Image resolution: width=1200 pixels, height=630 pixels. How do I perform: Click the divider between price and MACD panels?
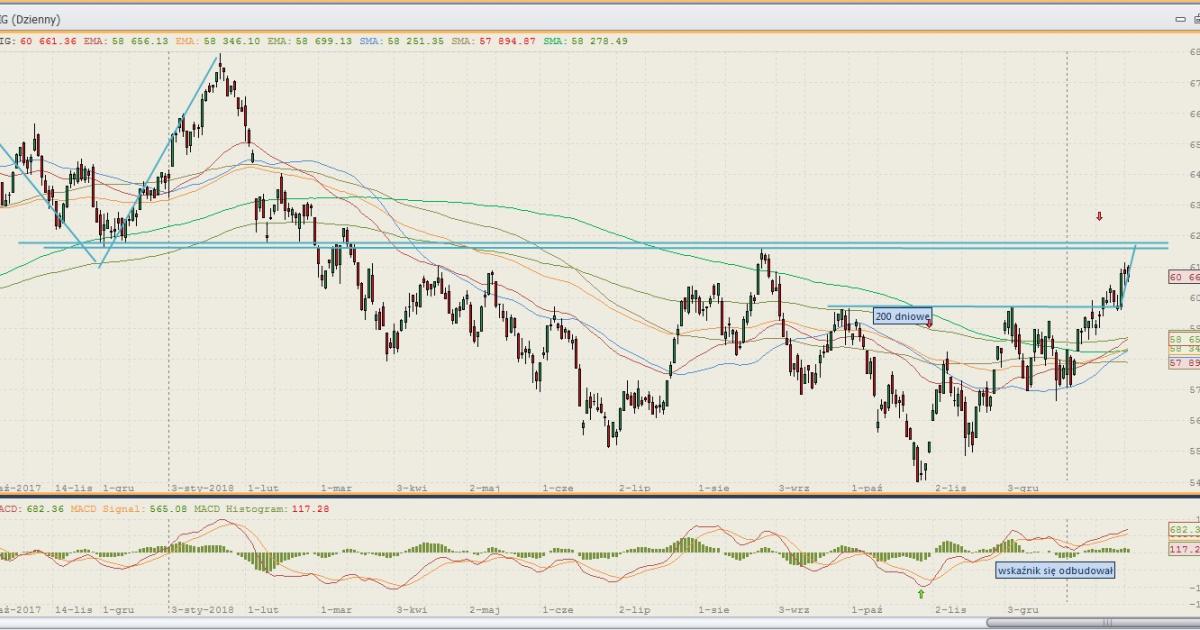(x=600, y=496)
